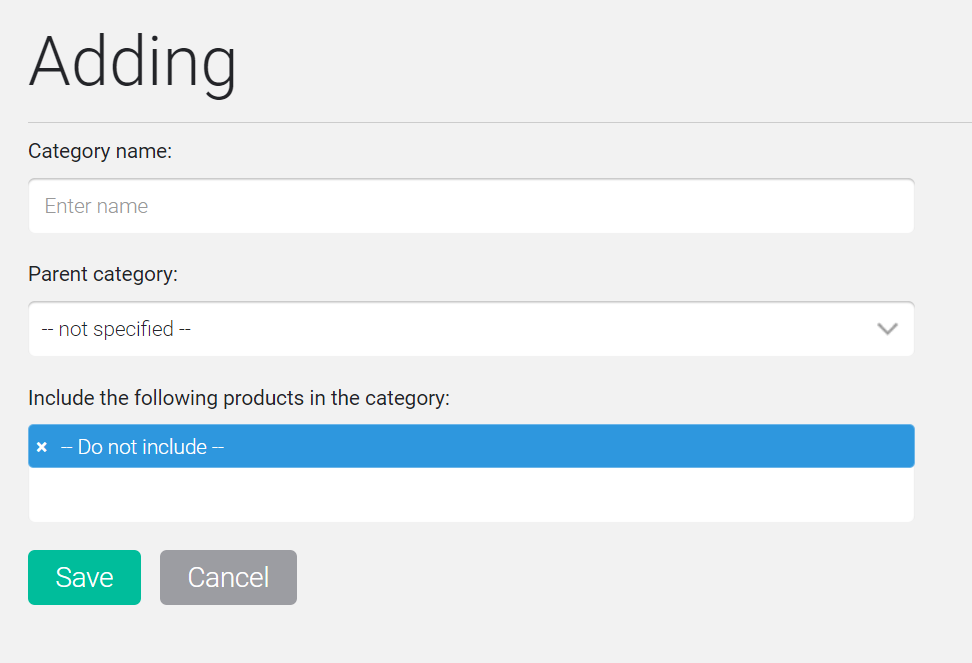Image resolution: width=972 pixels, height=663 pixels.
Task: Save the new category
Action: point(84,577)
